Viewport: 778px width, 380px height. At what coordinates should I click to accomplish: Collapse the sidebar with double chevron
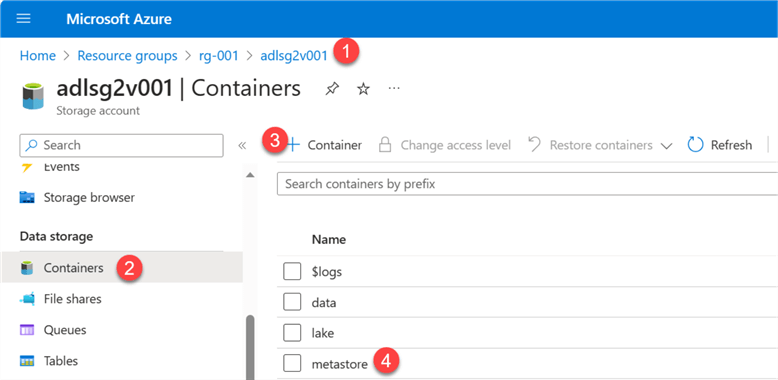coord(242,145)
